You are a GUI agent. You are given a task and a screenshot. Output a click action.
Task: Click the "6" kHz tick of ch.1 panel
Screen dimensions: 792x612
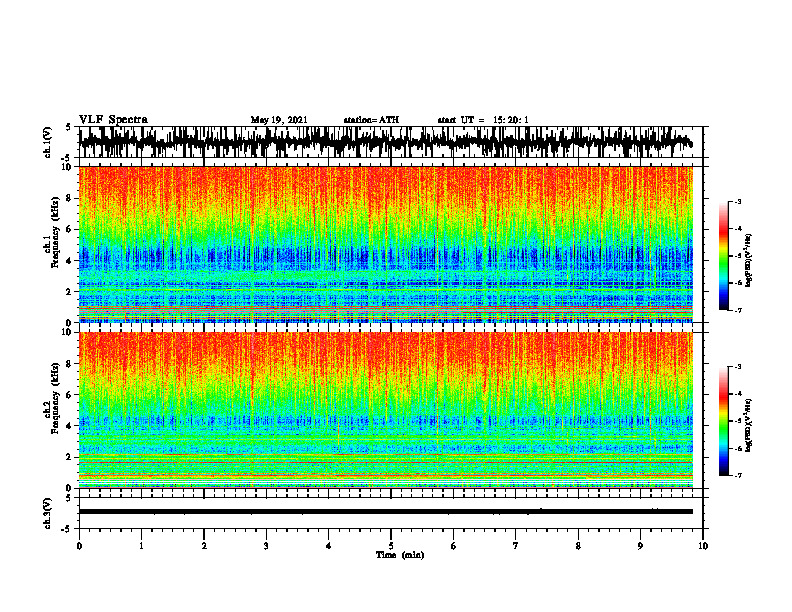click(70, 229)
